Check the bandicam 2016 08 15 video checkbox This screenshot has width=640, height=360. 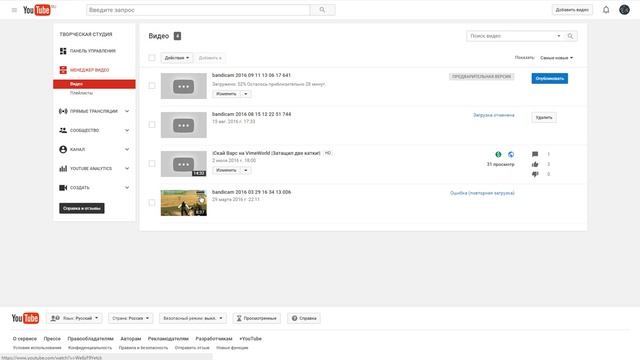tap(152, 124)
